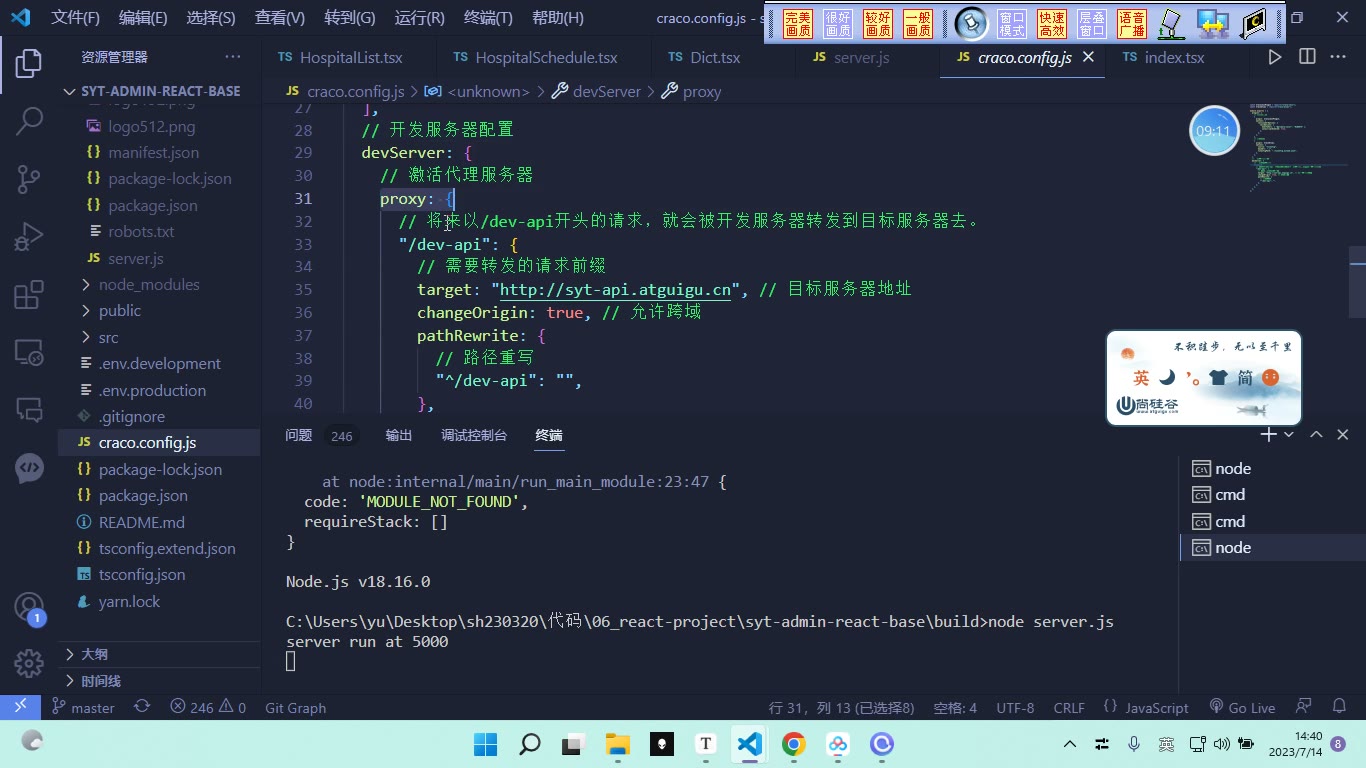
Task: Maximize the terminal panel size
Action: [1316, 435]
